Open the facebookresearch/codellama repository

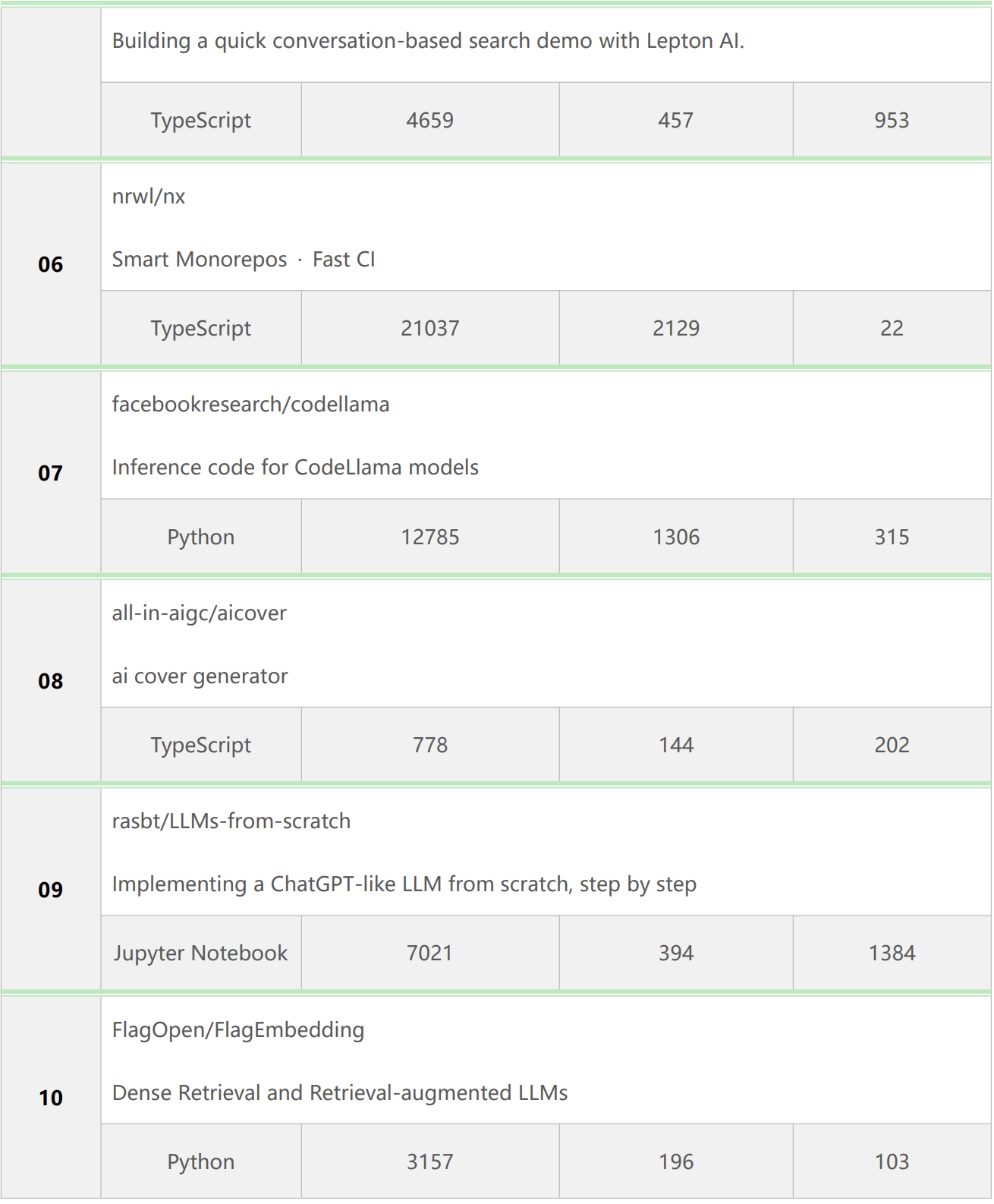[x=250, y=405]
